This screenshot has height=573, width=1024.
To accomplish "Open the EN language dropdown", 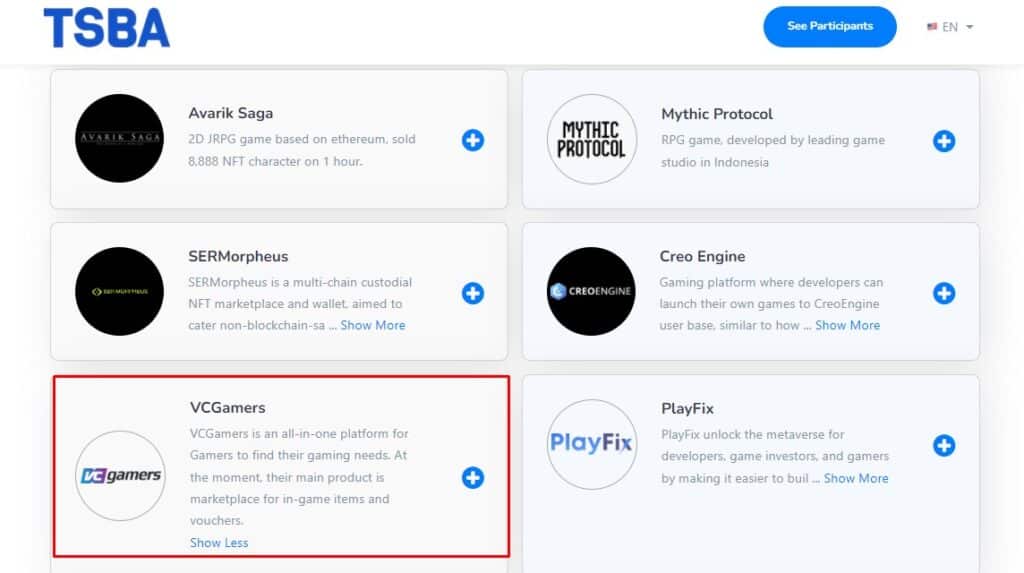I will coord(957,27).
